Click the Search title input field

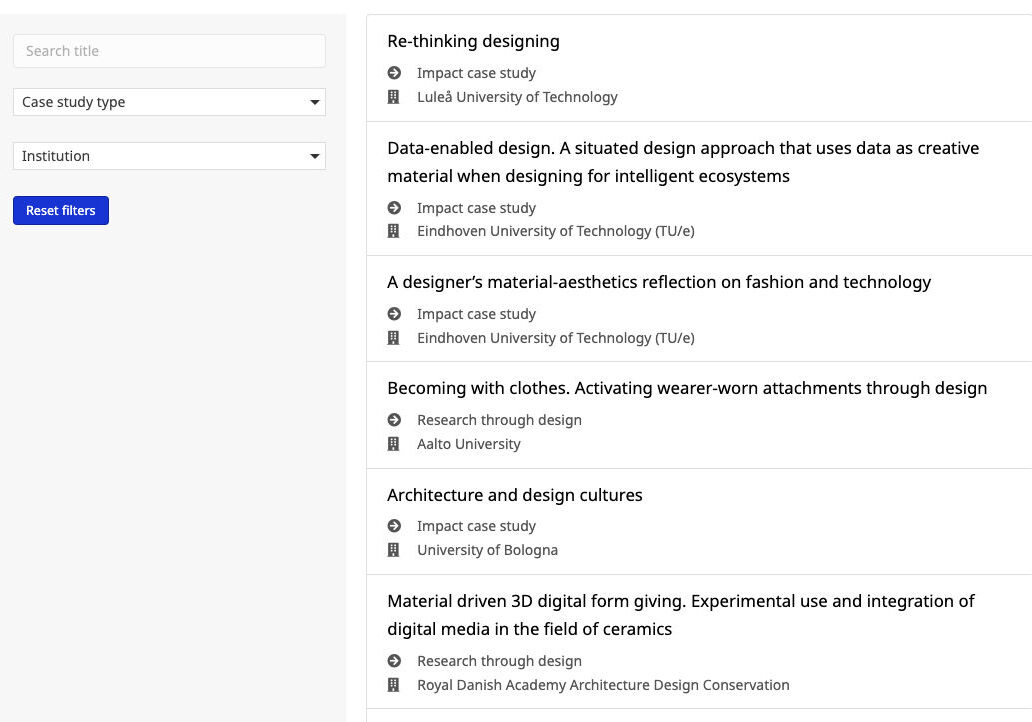click(169, 51)
